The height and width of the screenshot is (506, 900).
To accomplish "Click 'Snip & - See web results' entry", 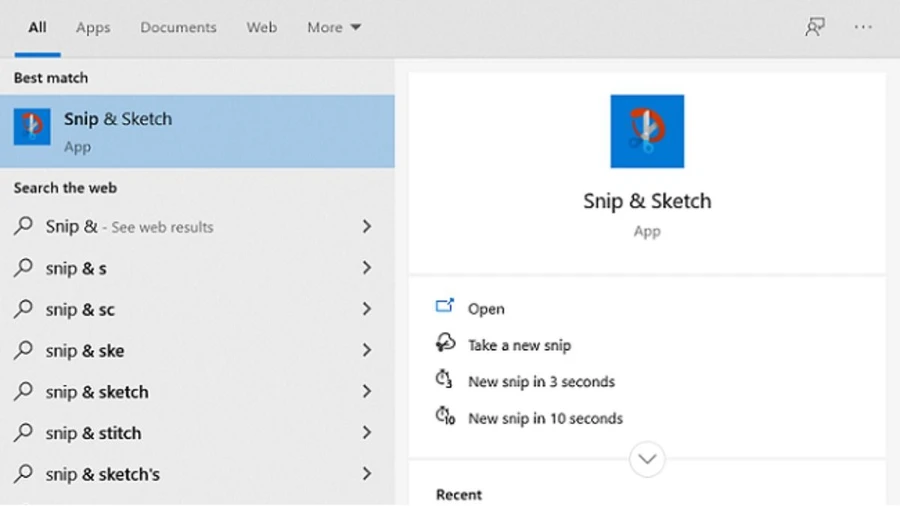I will click(x=197, y=227).
